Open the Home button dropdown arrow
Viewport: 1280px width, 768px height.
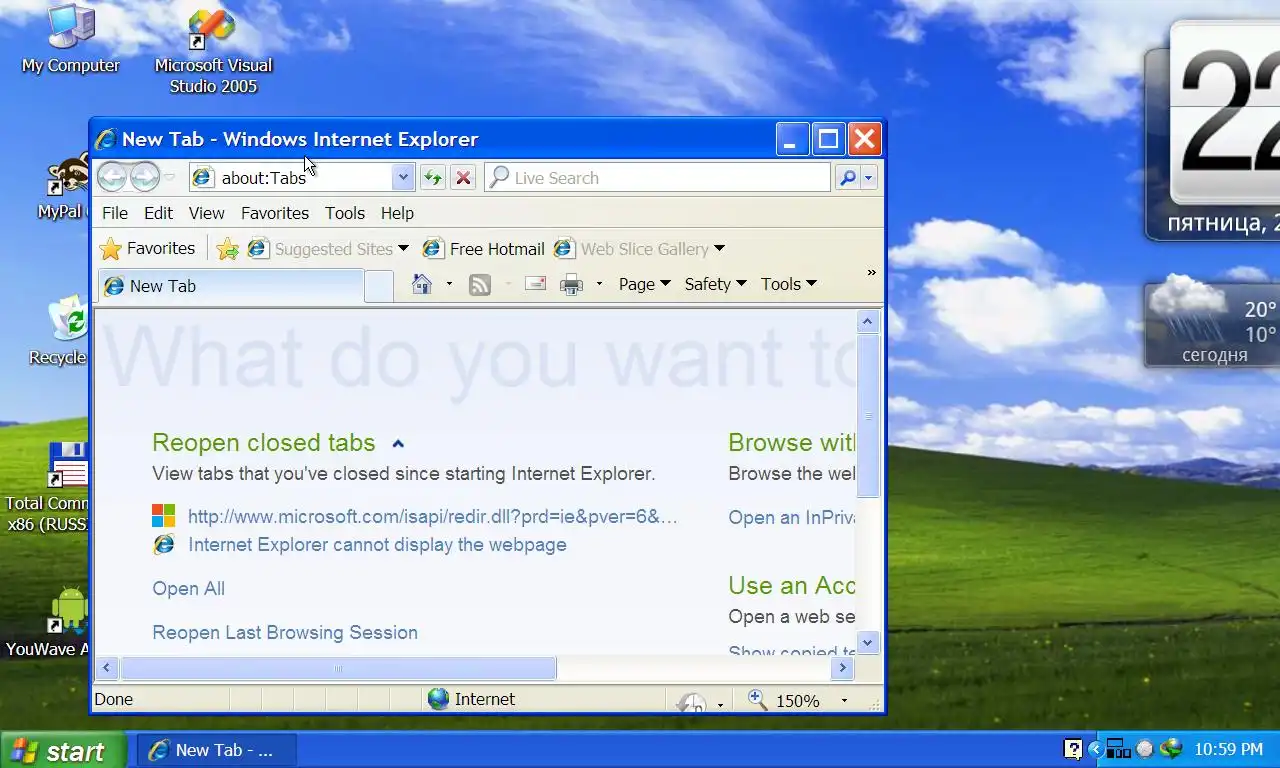click(x=449, y=284)
